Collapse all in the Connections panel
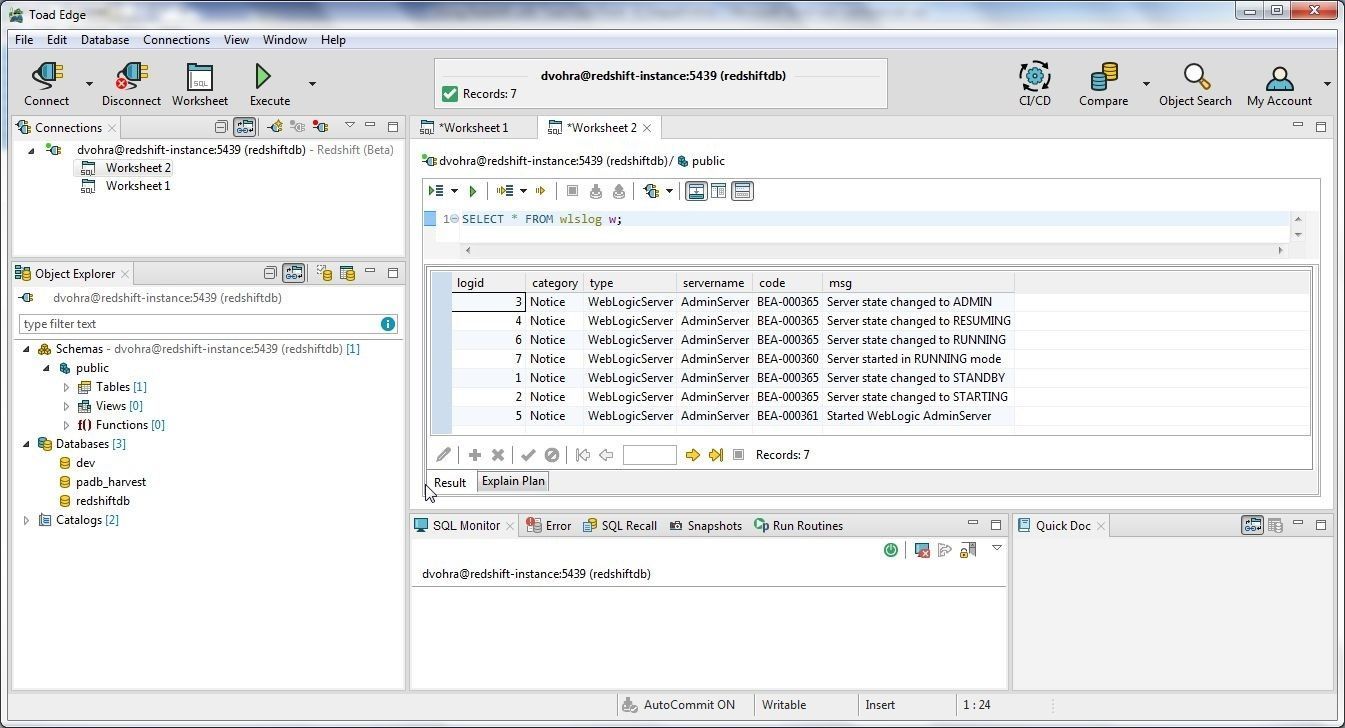The height and width of the screenshot is (728, 1345). tap(221, 127)
